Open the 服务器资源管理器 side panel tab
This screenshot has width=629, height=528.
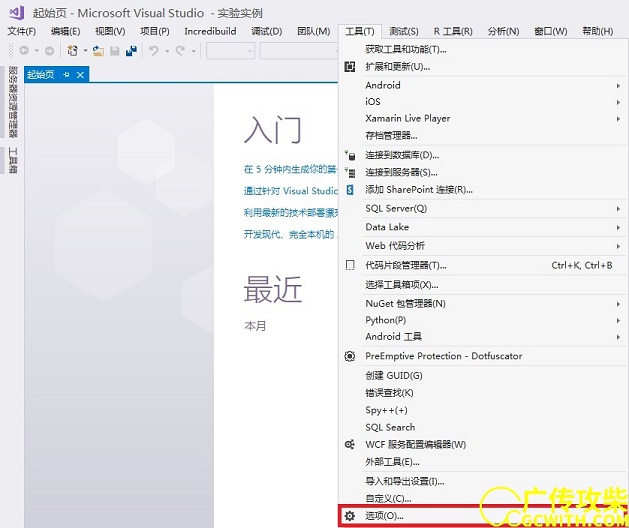click(x=13, y=102)
